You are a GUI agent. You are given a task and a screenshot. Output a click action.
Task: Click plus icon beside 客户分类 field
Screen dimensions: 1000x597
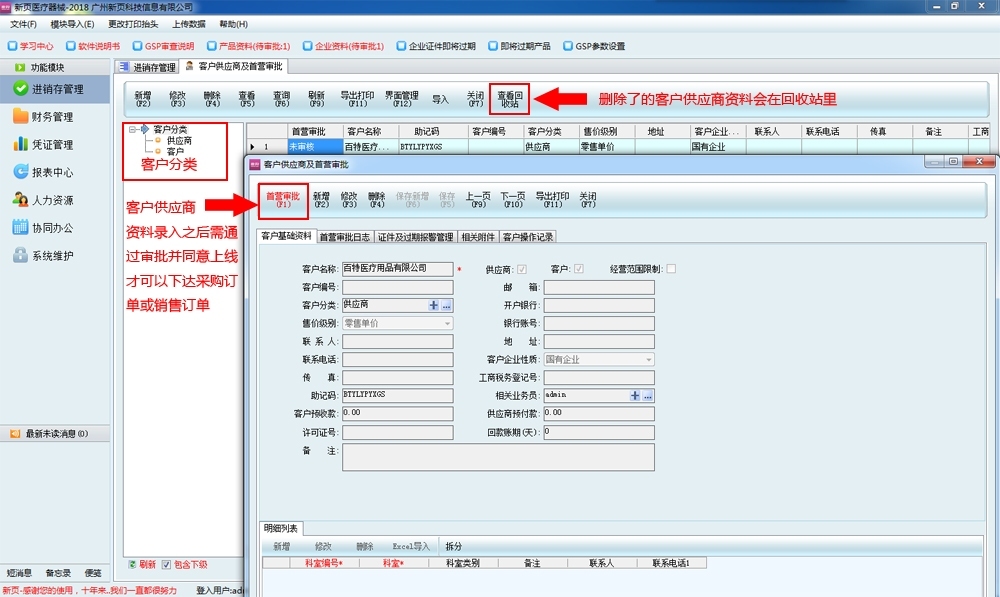pos(434,306)
